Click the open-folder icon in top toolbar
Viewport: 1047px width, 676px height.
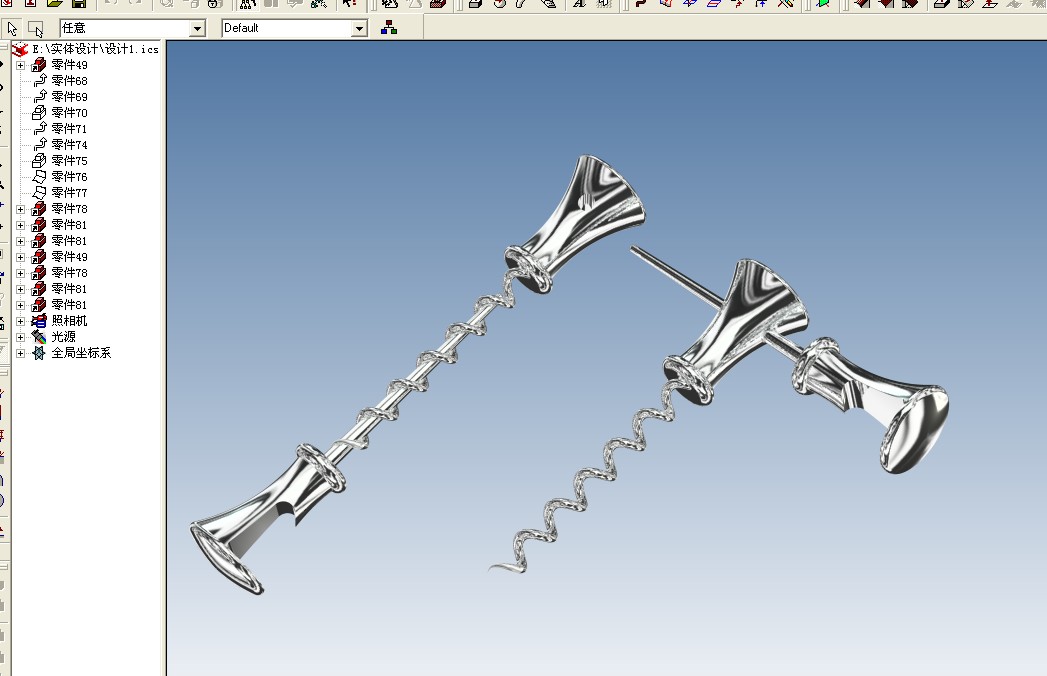point(55,3)
